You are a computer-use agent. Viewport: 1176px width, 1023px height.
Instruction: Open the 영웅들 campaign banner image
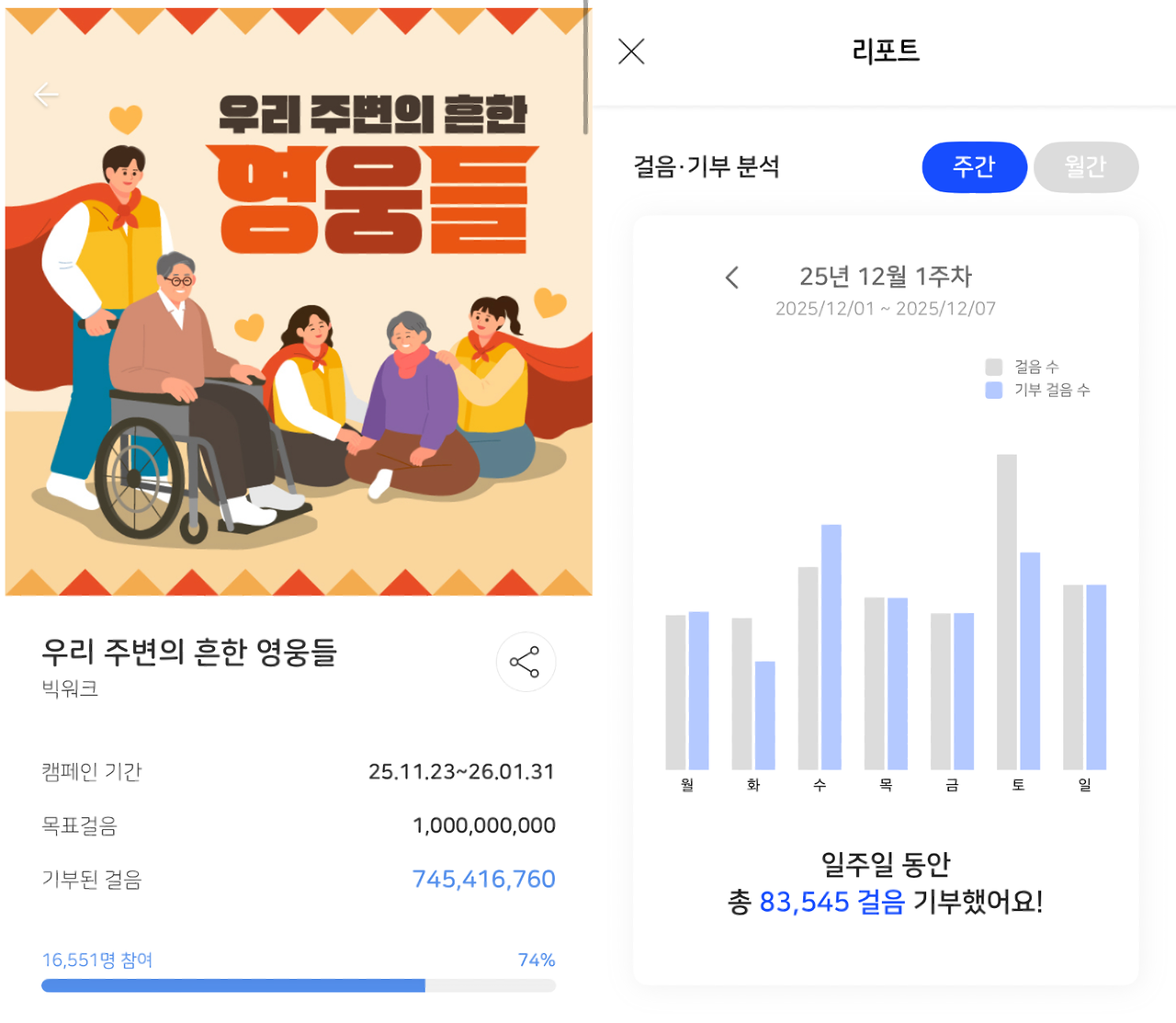pyautogui.click(x=299, y=301)
